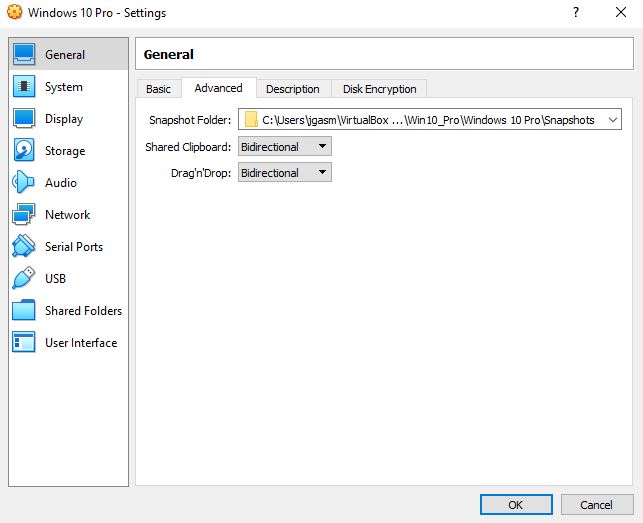Viewport: 643px width, 523px height.
Task: Click the Display screen icon
Action: tap(24, 119)
